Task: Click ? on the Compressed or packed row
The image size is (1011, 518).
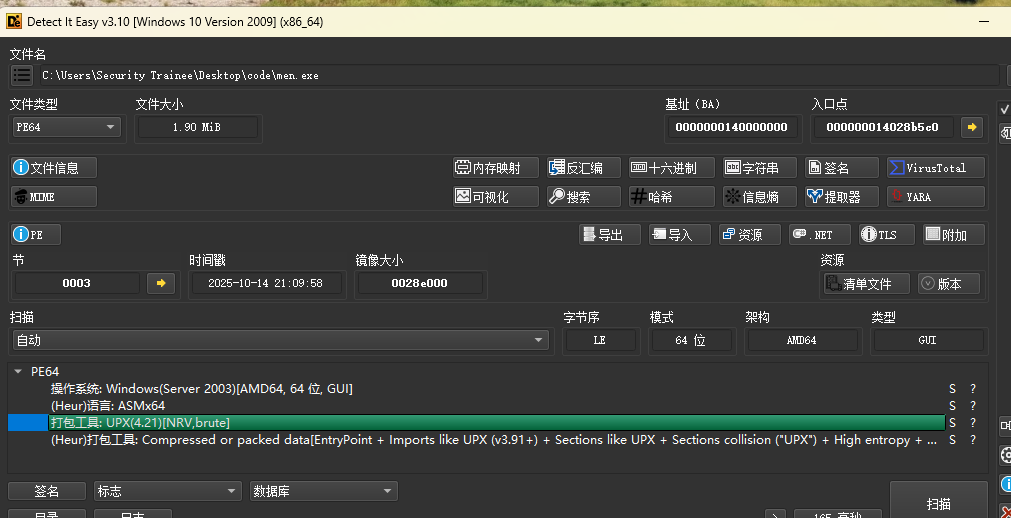Action: (x=973, y=440)
